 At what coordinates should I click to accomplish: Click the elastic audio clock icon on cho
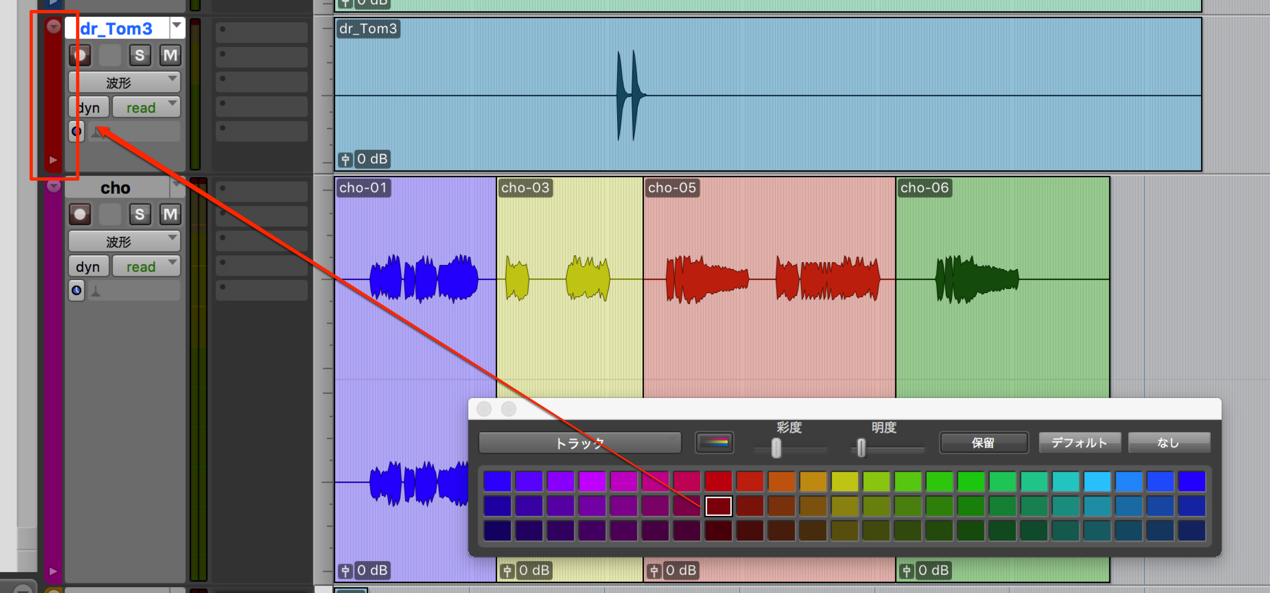(77, 290)
